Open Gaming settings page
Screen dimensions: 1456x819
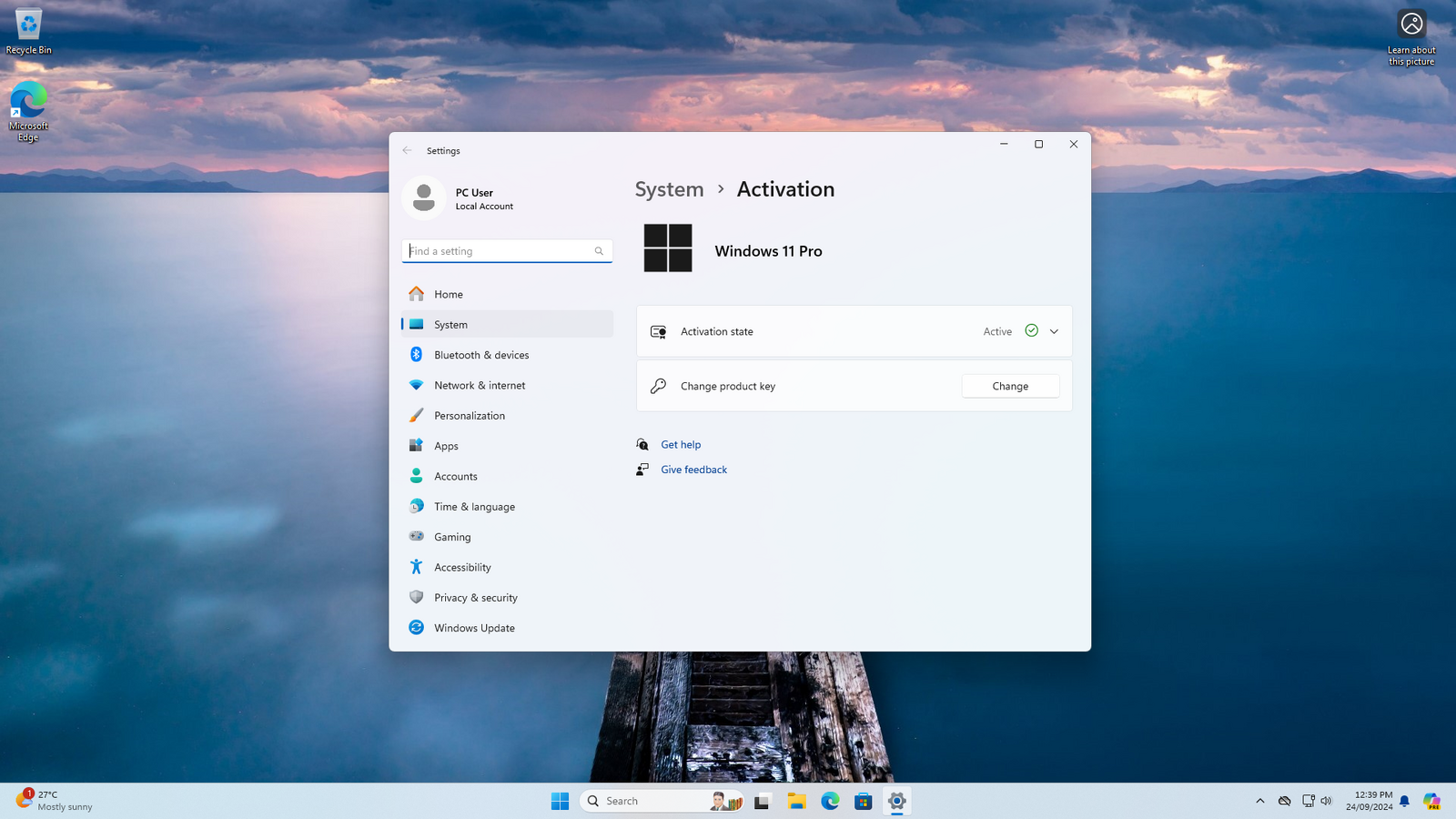click(507, 537)
